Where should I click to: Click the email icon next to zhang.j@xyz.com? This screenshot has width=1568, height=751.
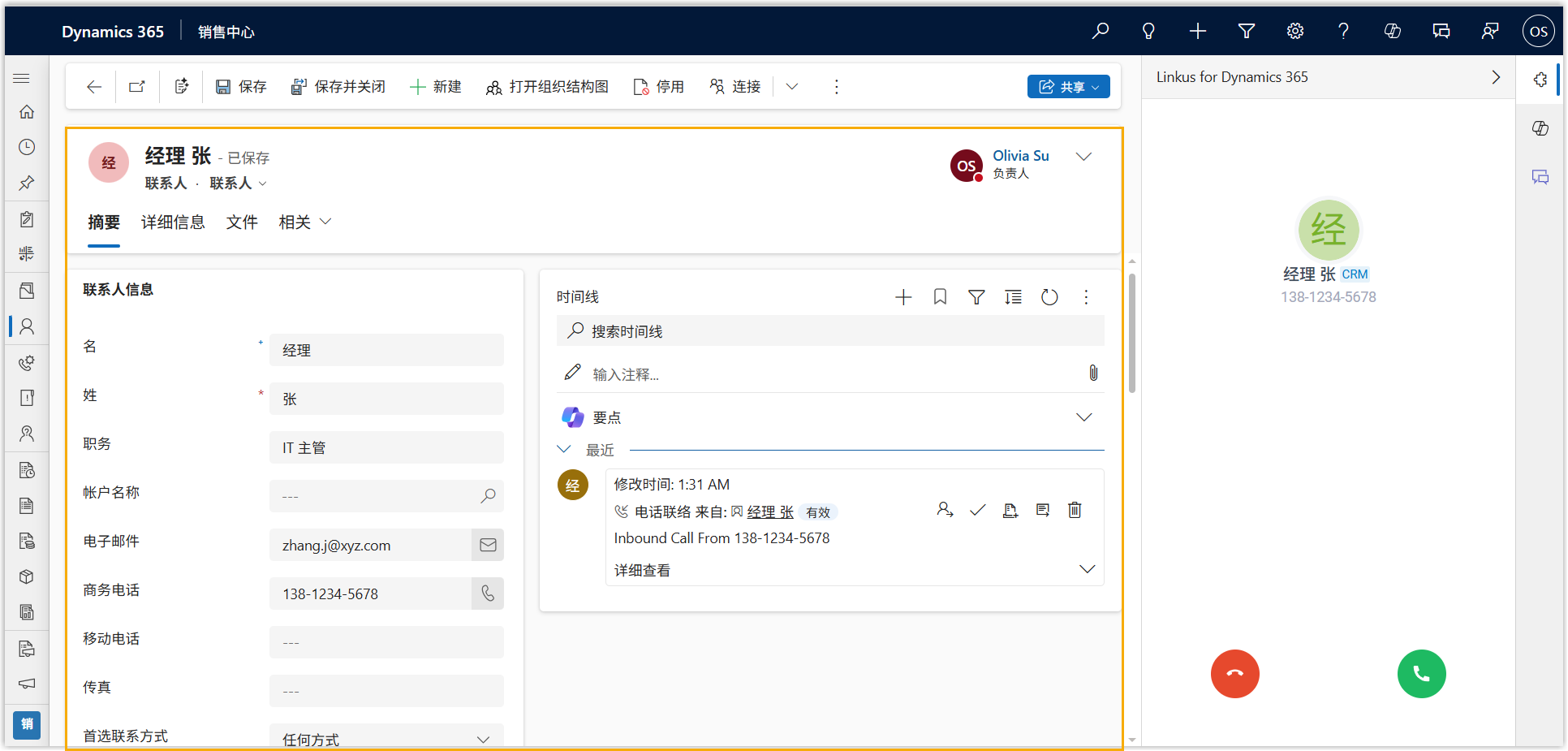coord(488,545)
